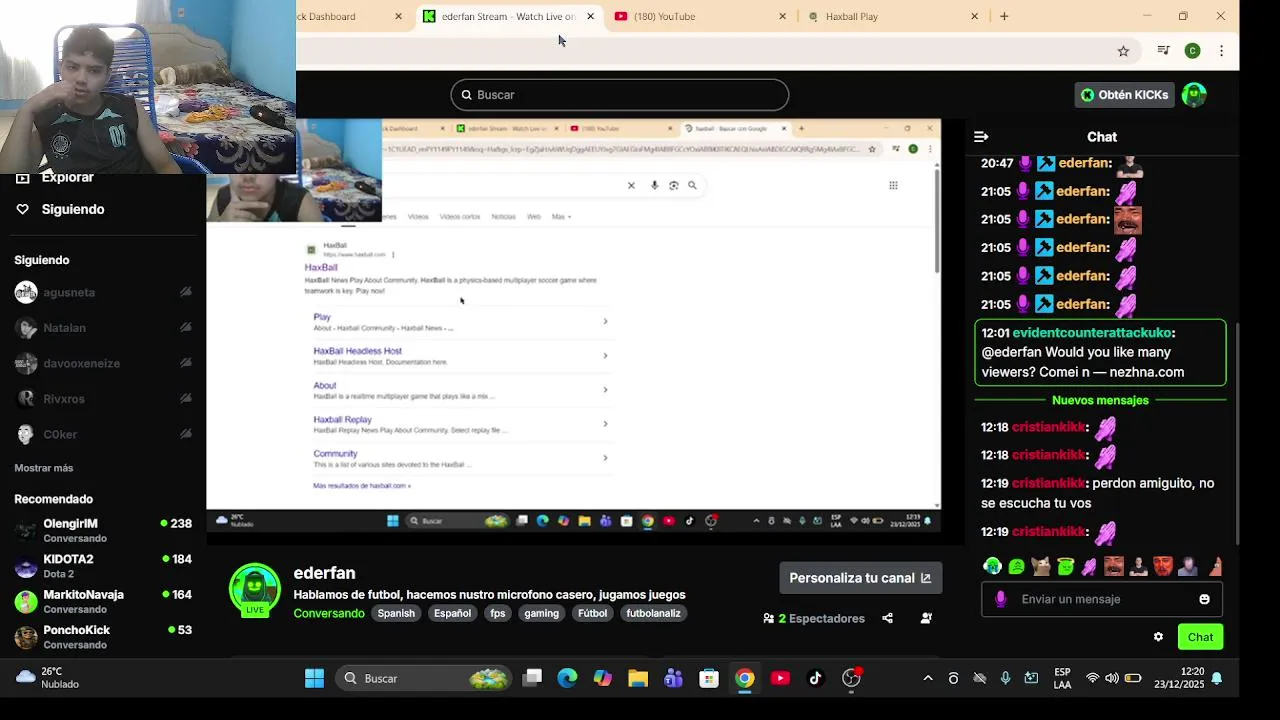Select the Fútbol tag
The image size is (1280, 720).
[x=592, y=614]
